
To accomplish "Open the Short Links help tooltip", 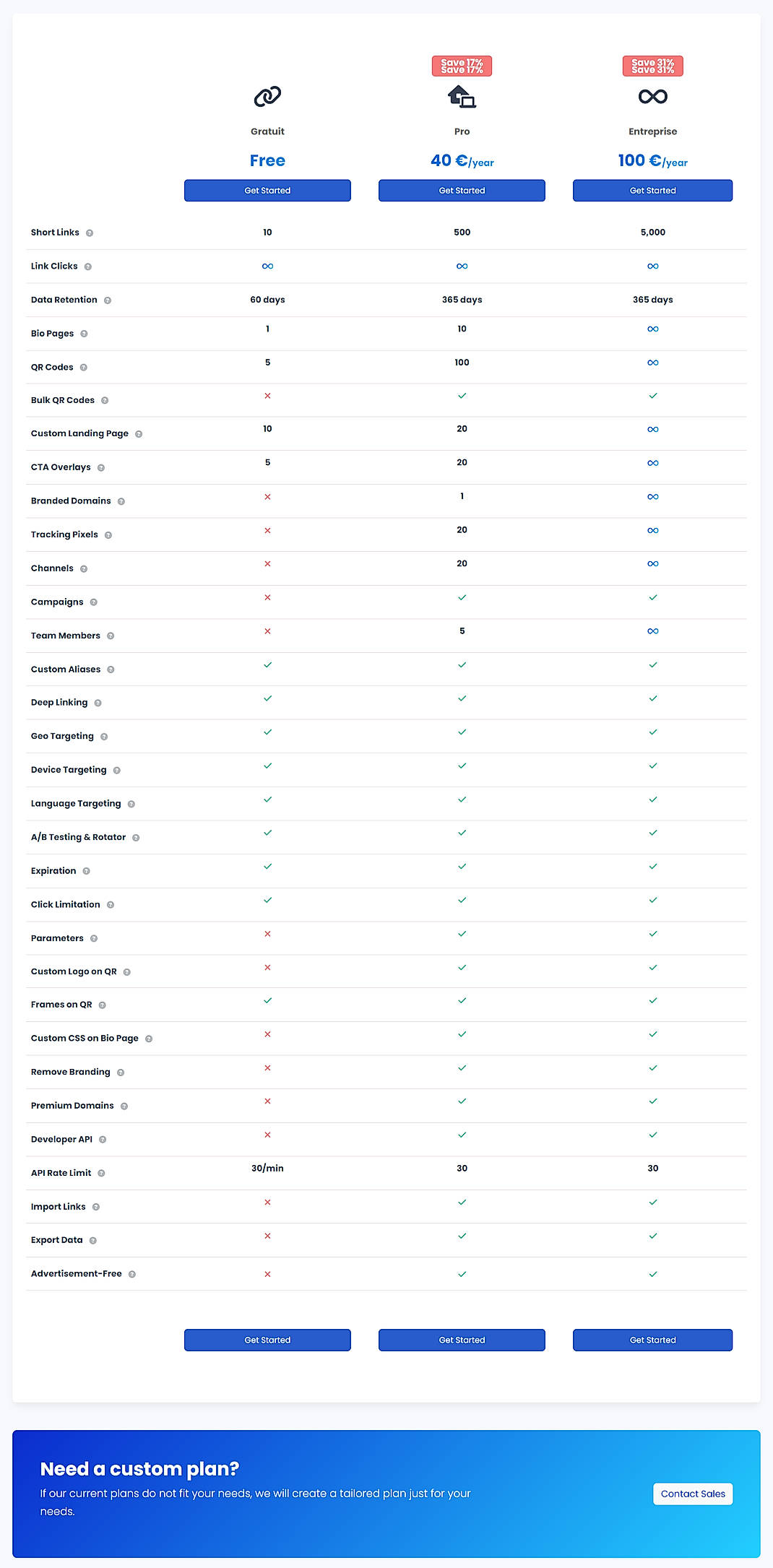I will point(90,233).
